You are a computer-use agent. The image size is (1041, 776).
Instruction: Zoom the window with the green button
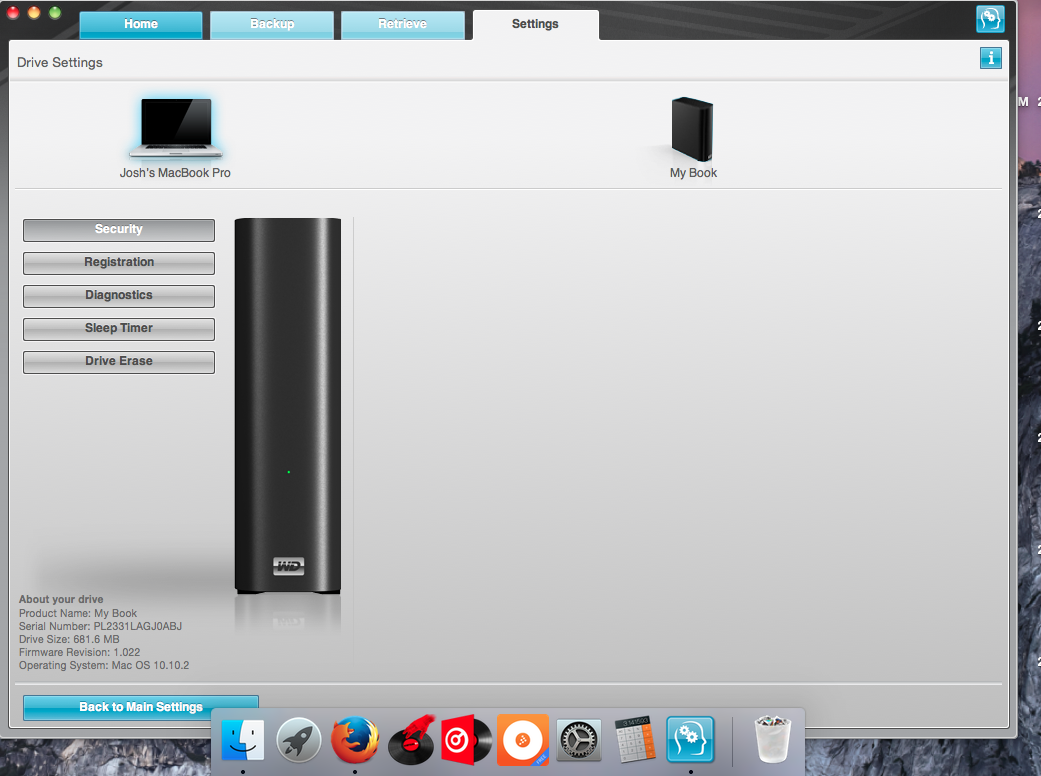pos(55,12)
